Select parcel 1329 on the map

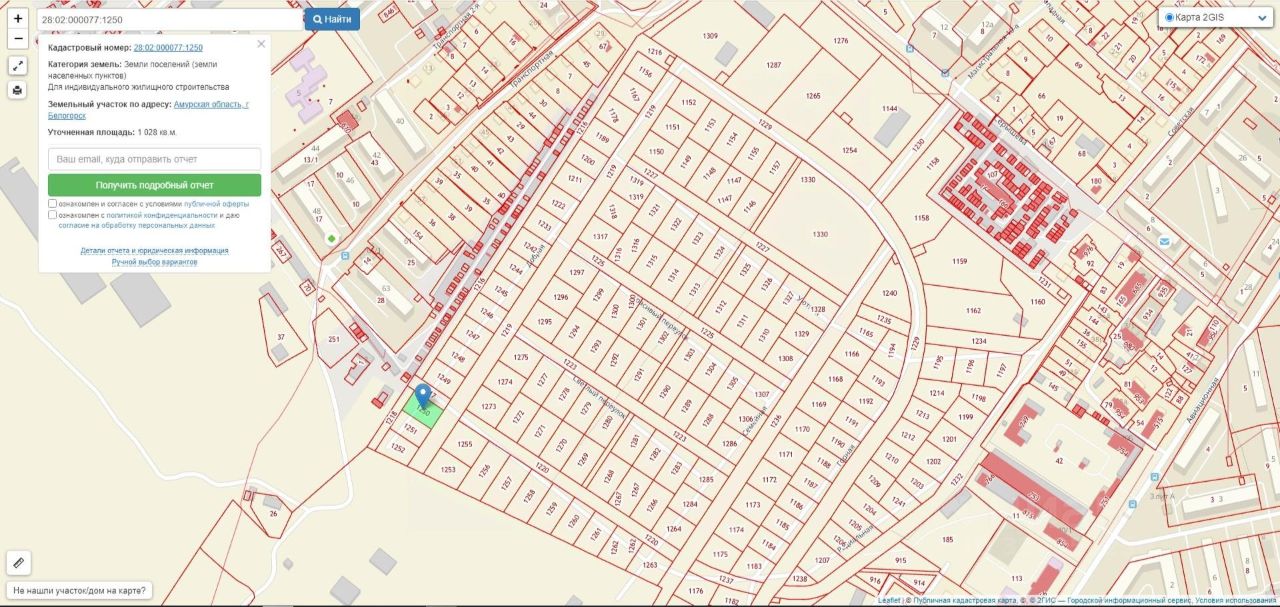coord(801,333)
